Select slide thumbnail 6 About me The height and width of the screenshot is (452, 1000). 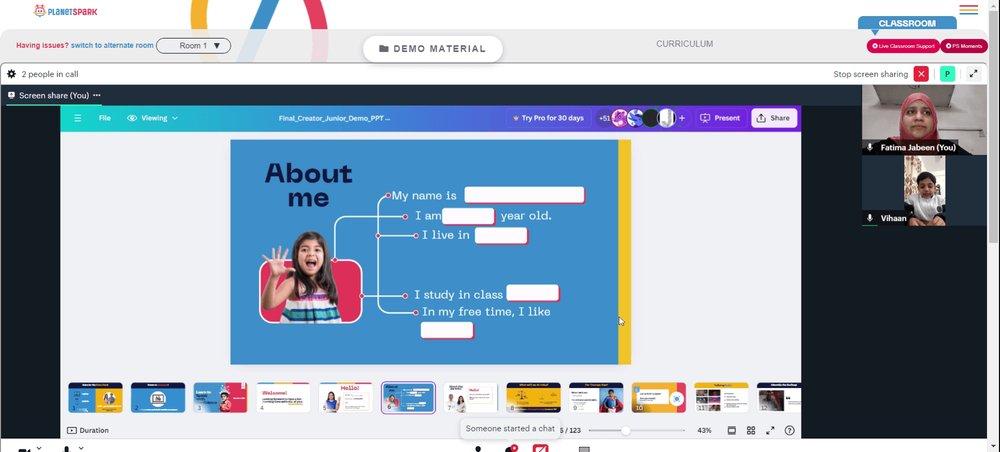408,398
